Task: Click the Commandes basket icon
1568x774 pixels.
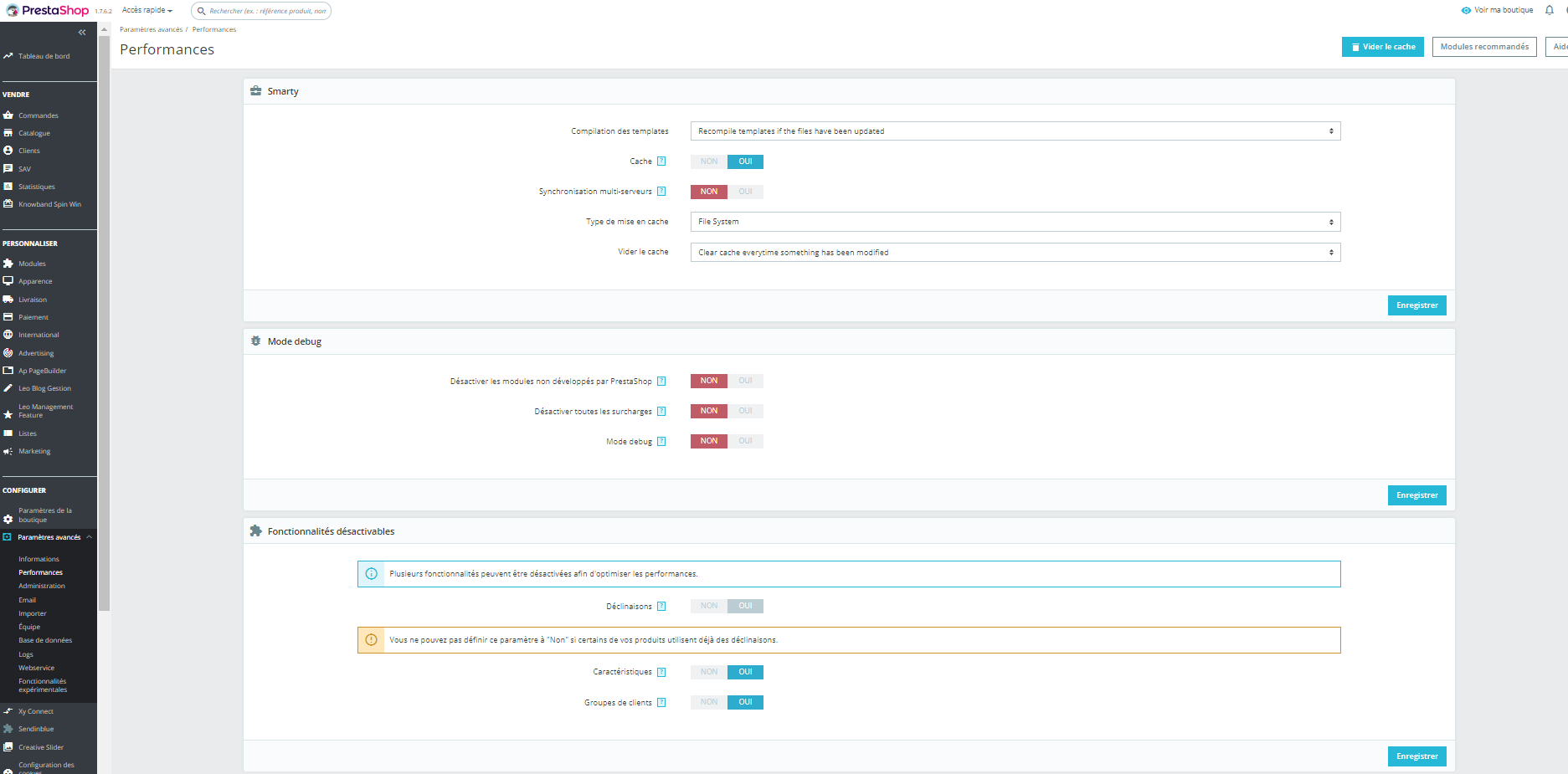Action: (x=8, y=115)
